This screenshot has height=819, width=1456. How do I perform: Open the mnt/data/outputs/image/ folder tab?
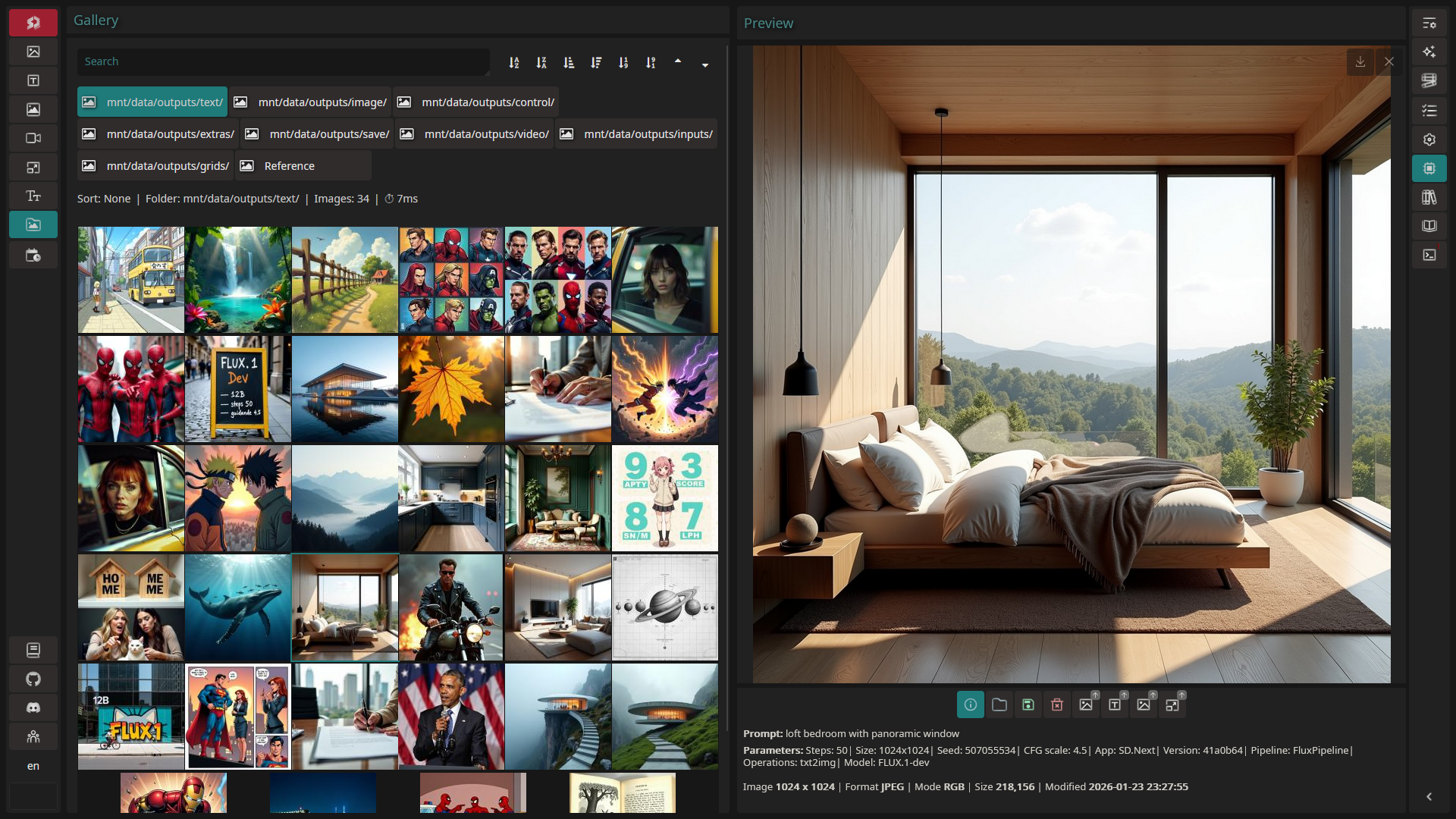310,102
